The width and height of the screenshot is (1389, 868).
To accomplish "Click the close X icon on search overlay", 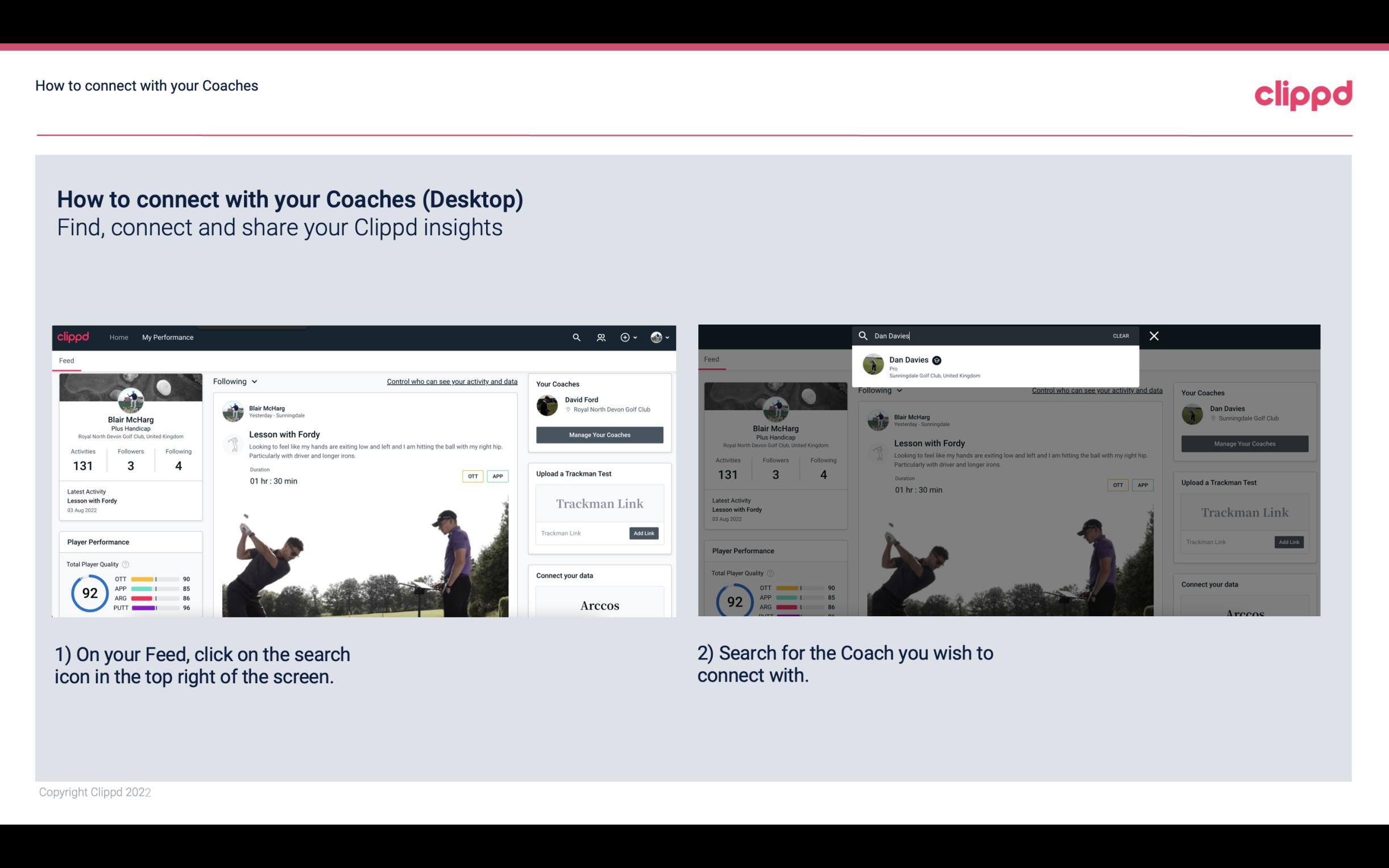I will coord(1154,336).
